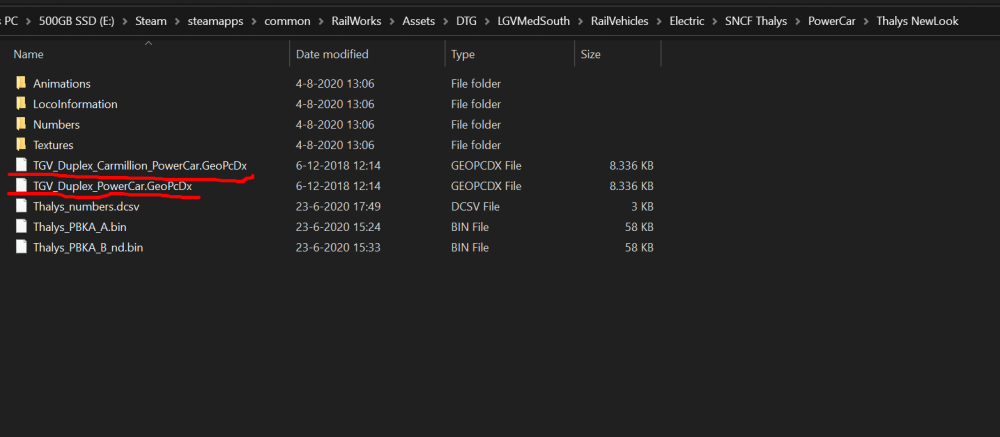Image resolution: width=1000 pixels, height=437 pixels.
Task: Click the TGV_Duplex_Carmillion_PowerCar file icon
Action: click(x=21, y=165)
